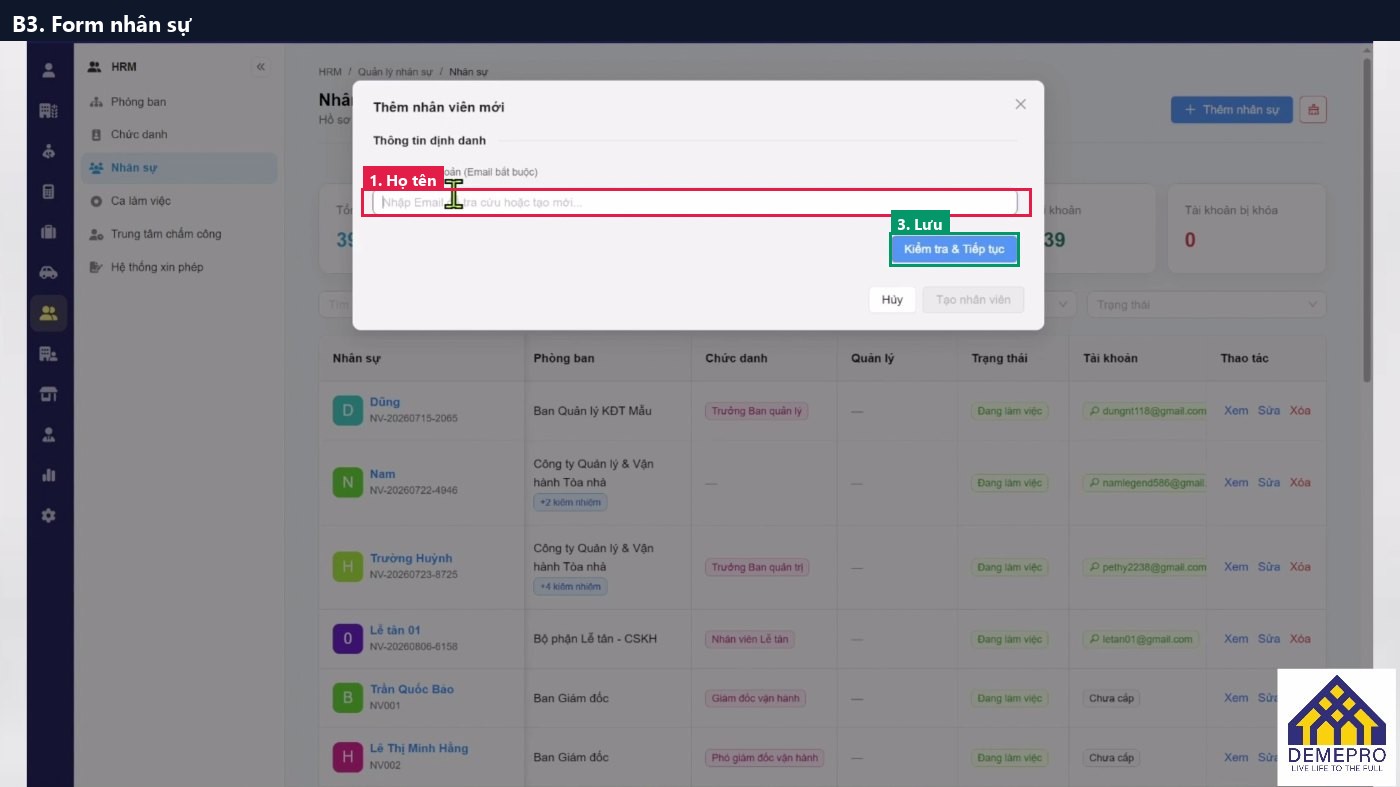Click the Hủy button in the dialog
The image size is (1400, 787).
pyautogui.click(x=892, y=300)
